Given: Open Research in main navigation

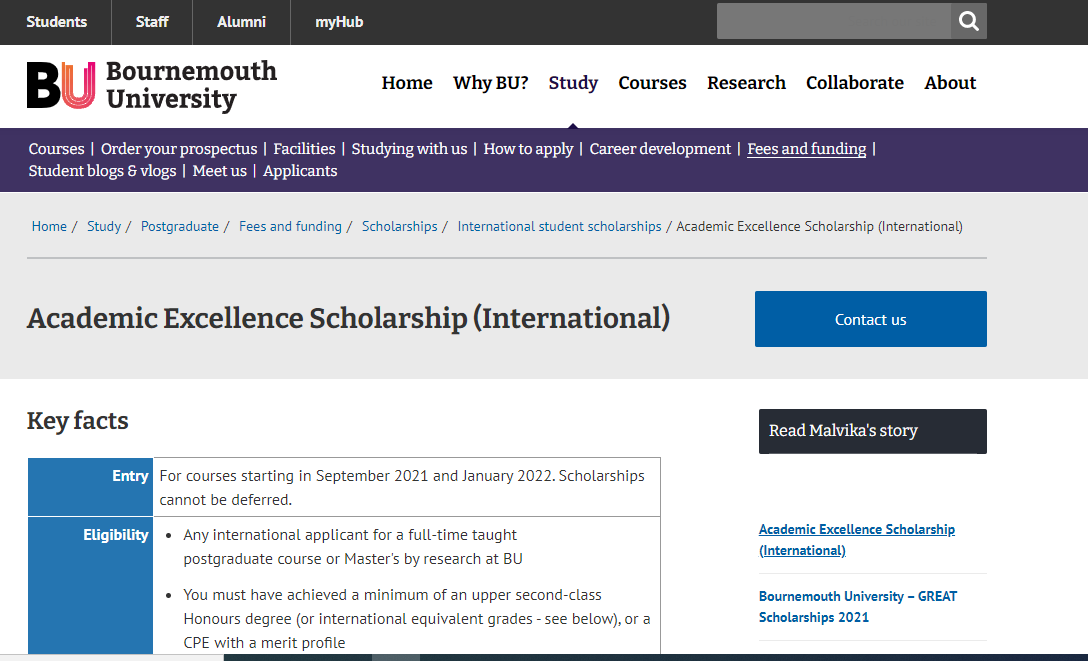Looking at the screenshot, I should click(746, 83).
